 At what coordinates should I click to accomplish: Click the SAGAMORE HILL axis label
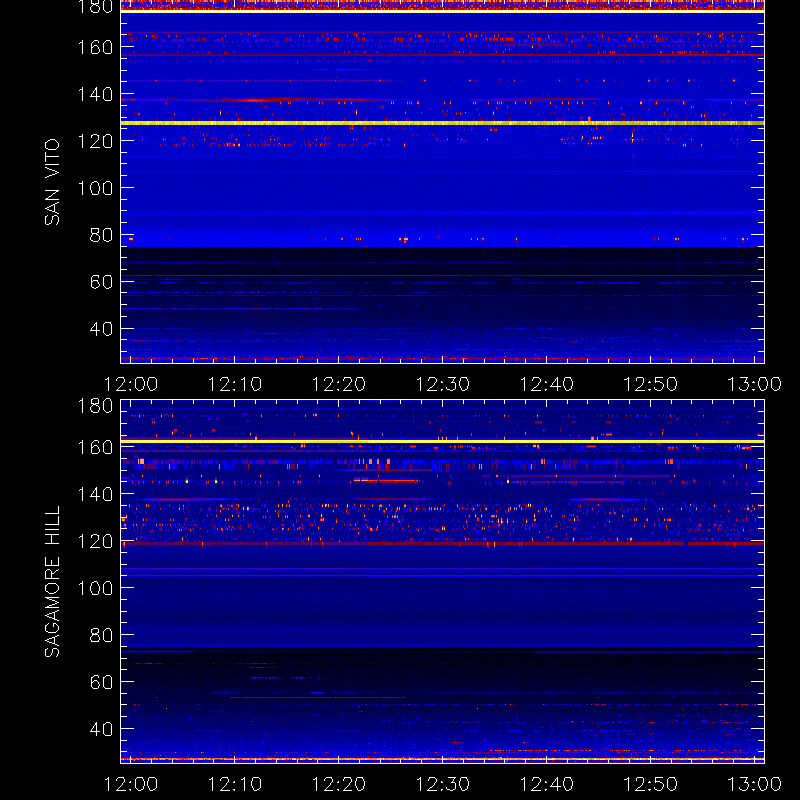52,582
